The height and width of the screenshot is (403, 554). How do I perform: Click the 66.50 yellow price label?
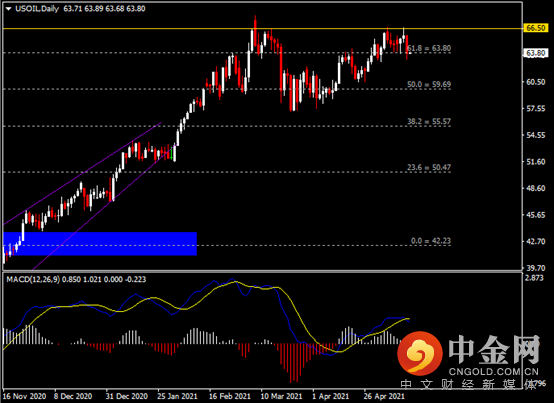click(536, 28)
